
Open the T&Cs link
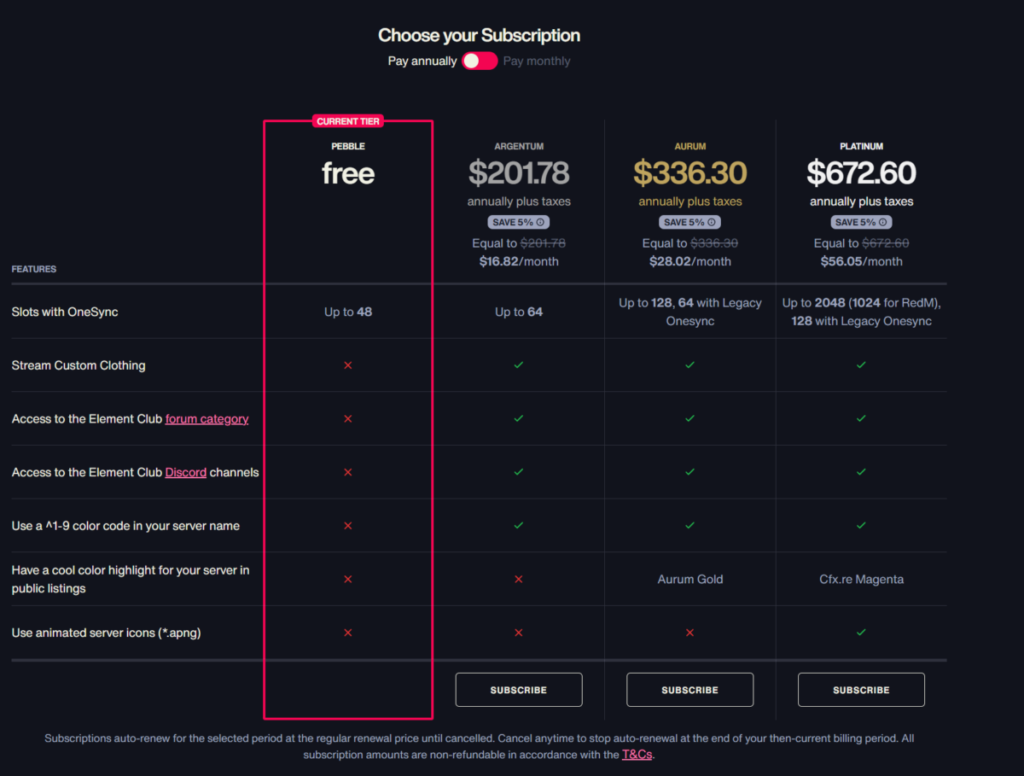pos(636,755)
